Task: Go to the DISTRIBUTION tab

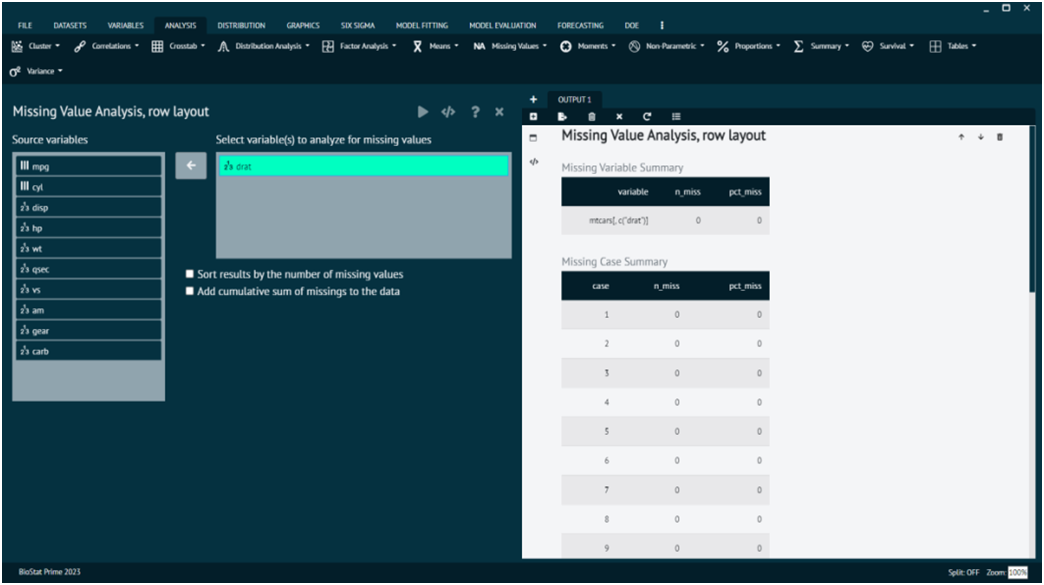Action: [x=241, y=25]
